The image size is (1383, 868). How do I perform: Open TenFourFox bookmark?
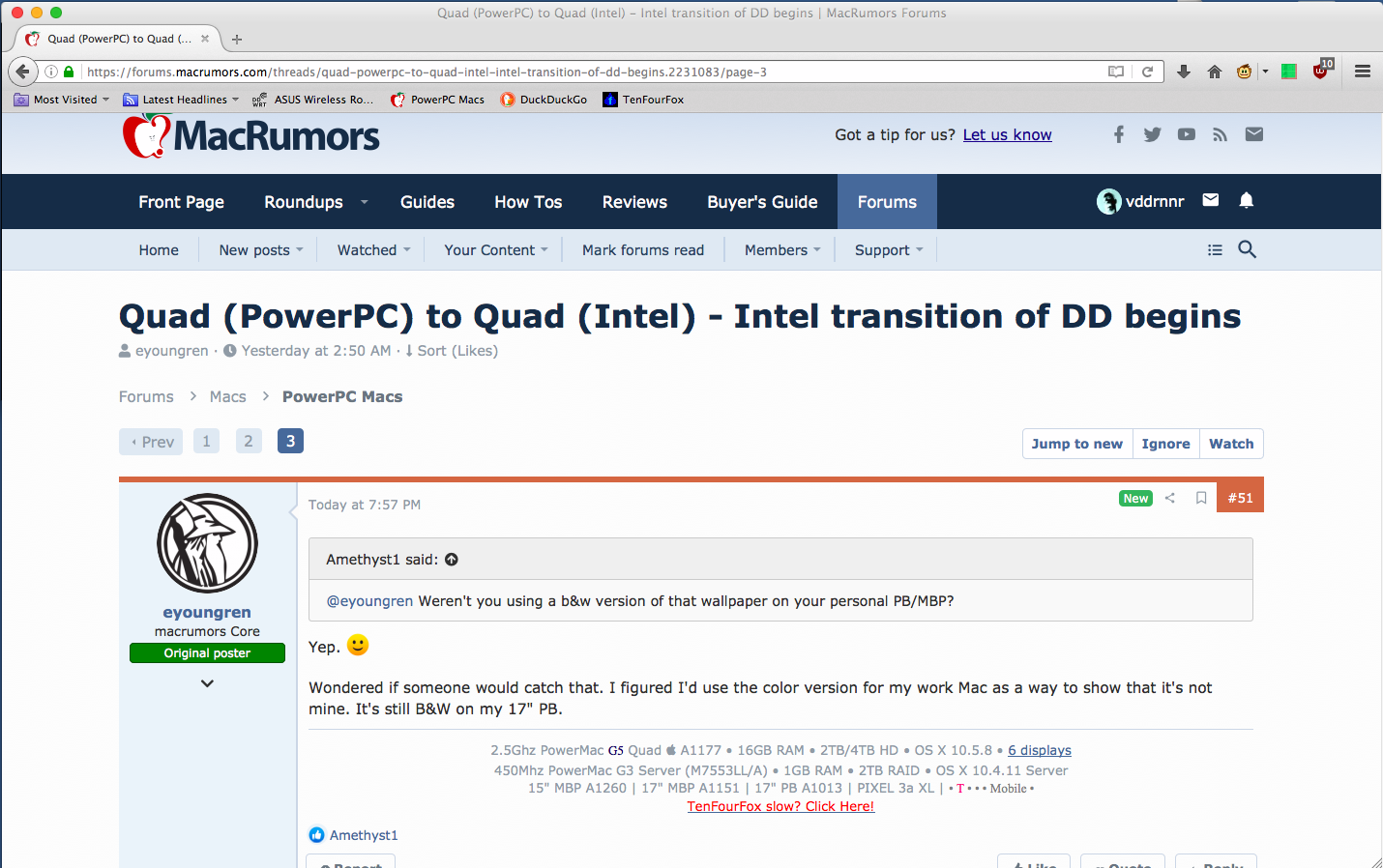(643, 100)
